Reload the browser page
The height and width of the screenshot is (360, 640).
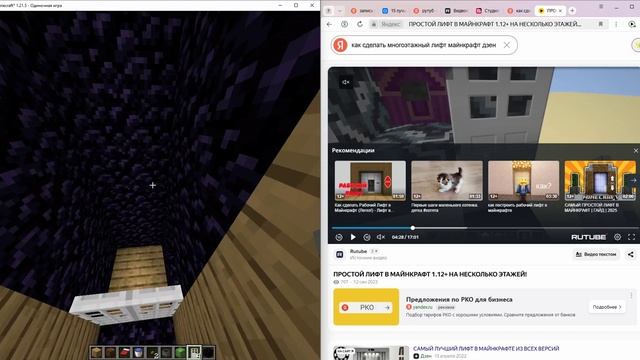(x=360, y=24)
